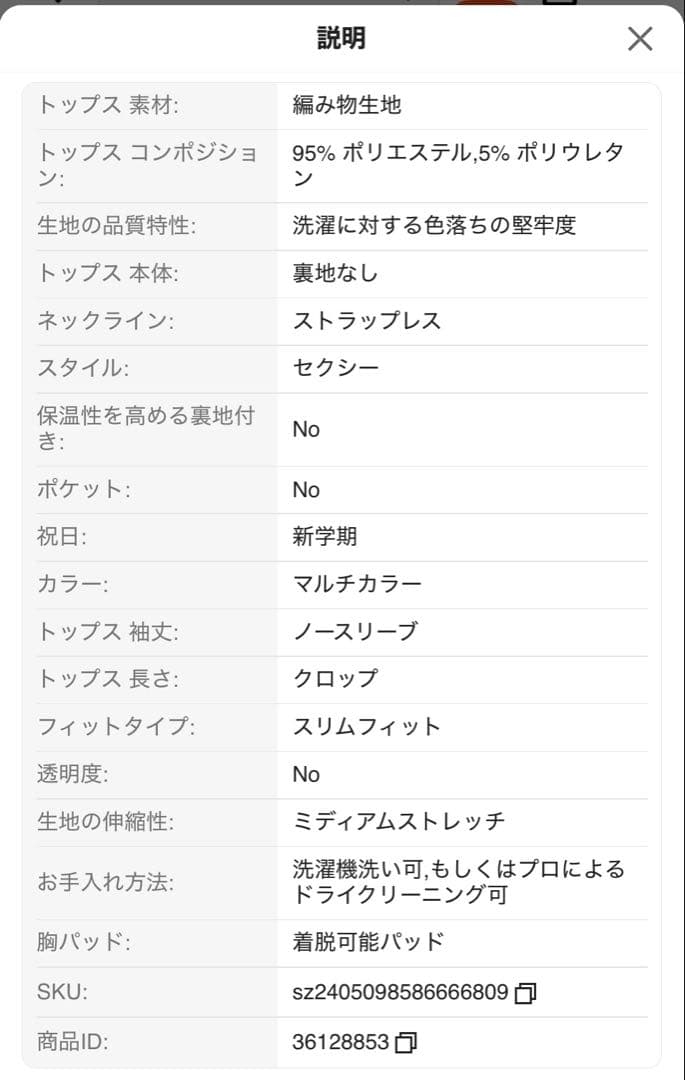Tap the 着脱可能パッド chest pad value

tap(368, 942)
